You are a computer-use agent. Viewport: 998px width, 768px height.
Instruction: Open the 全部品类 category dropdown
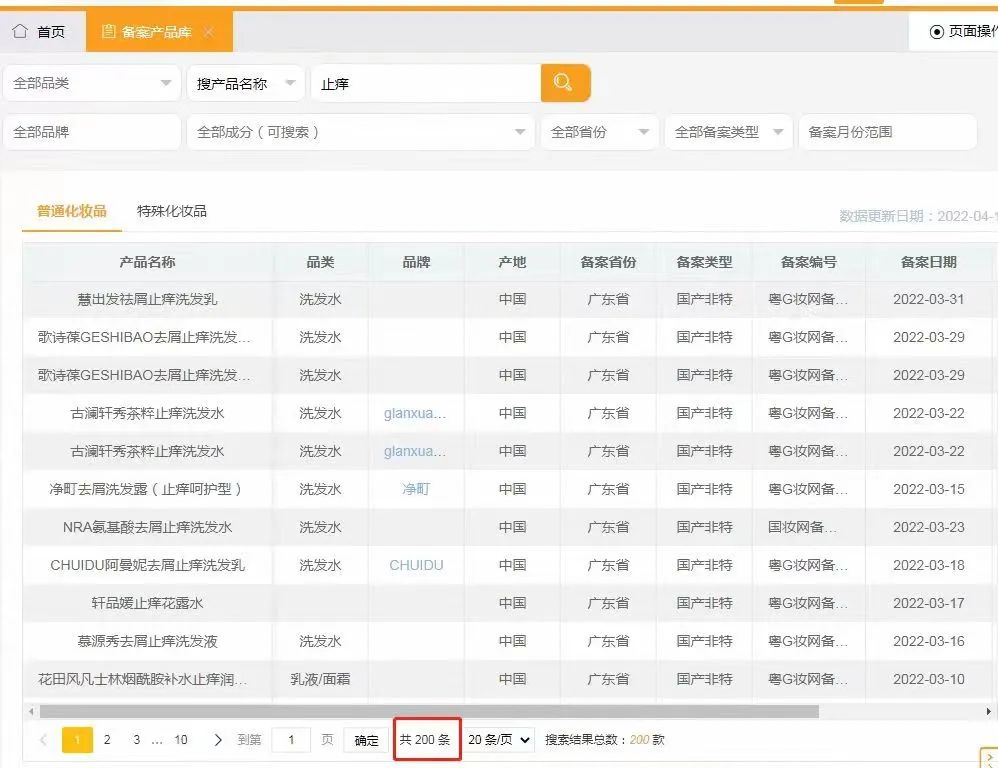pos(90,83)
